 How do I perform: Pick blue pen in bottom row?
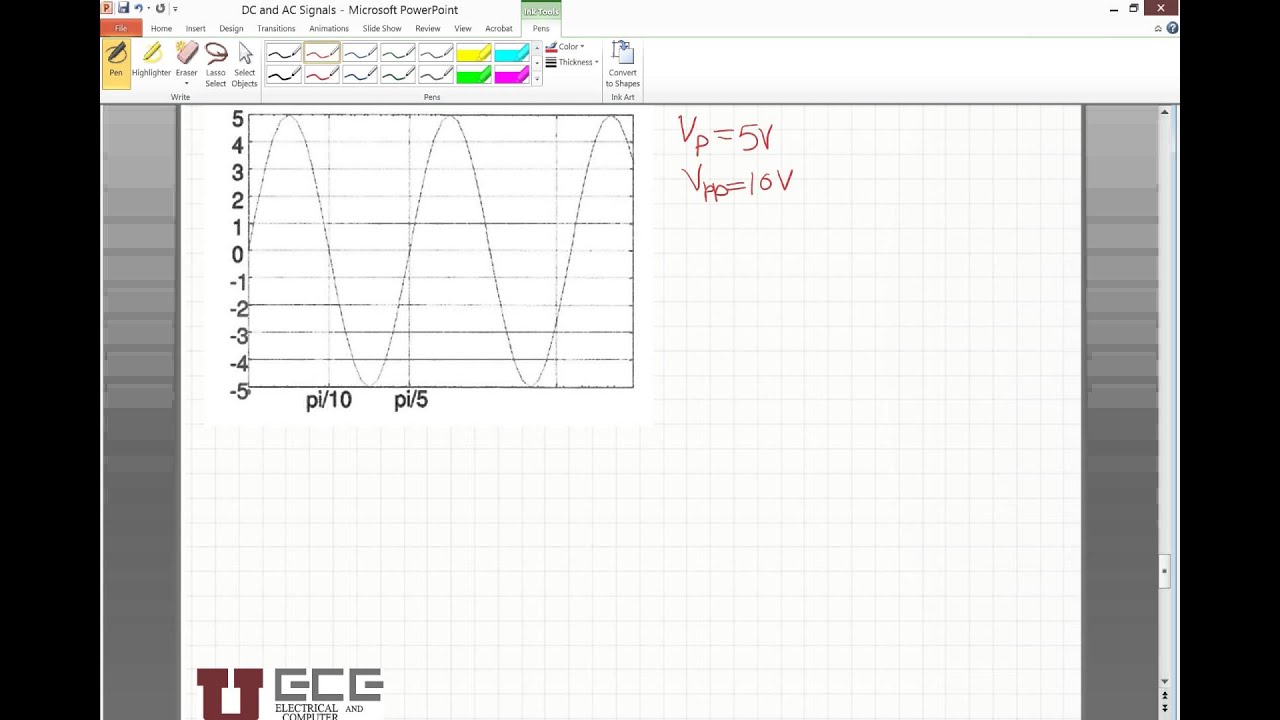360,75
